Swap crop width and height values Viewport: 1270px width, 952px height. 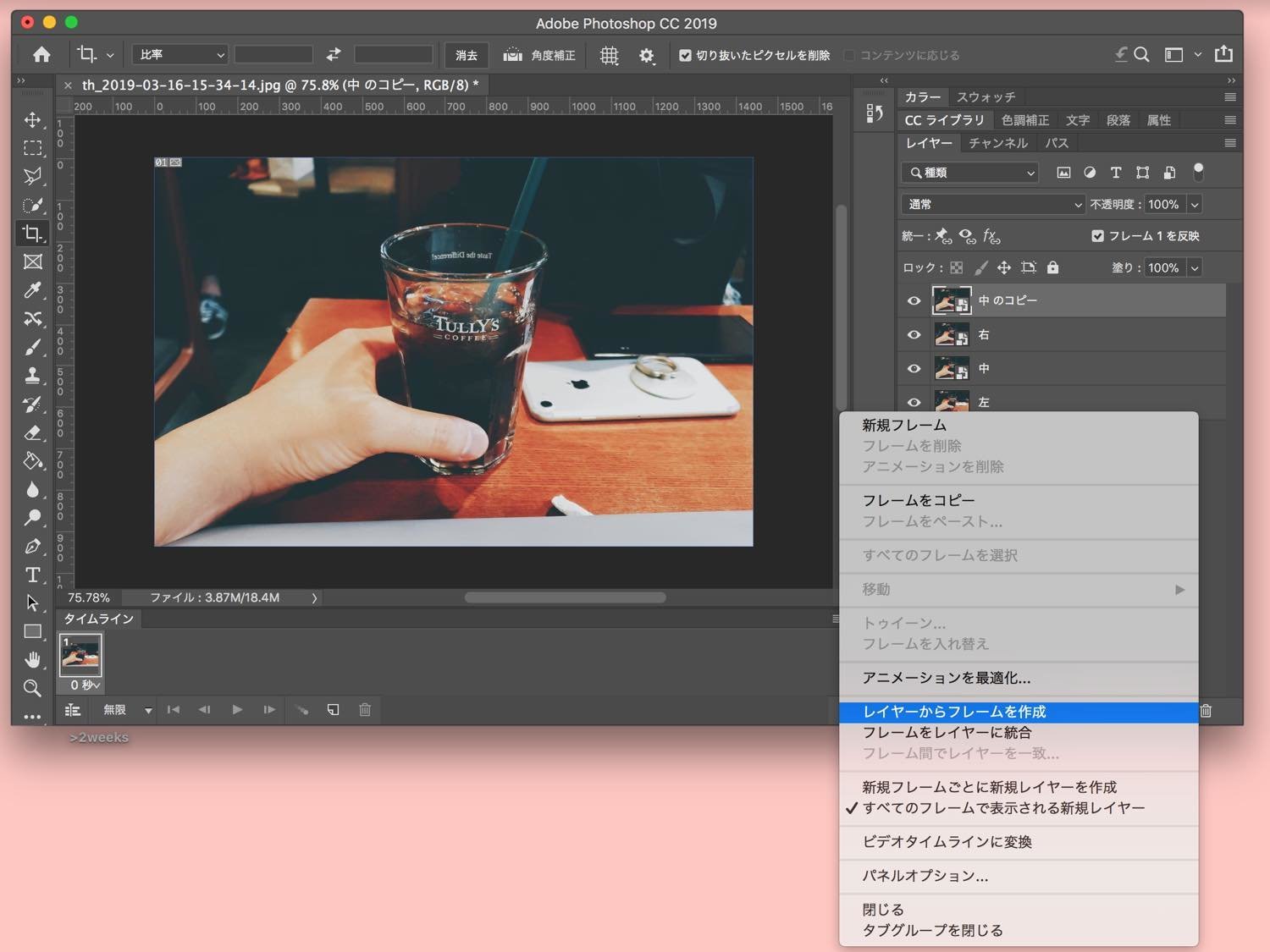coord(334,55)
